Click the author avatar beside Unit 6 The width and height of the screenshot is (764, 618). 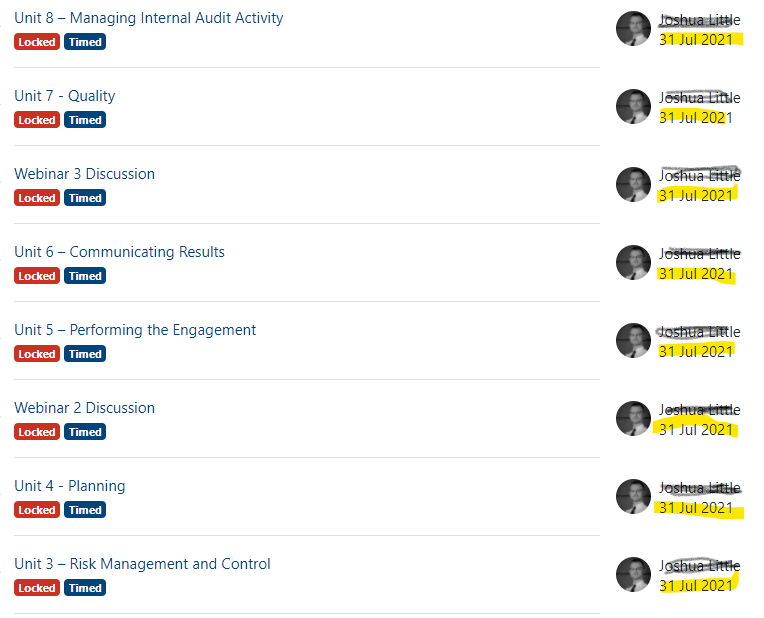(633, 263)
